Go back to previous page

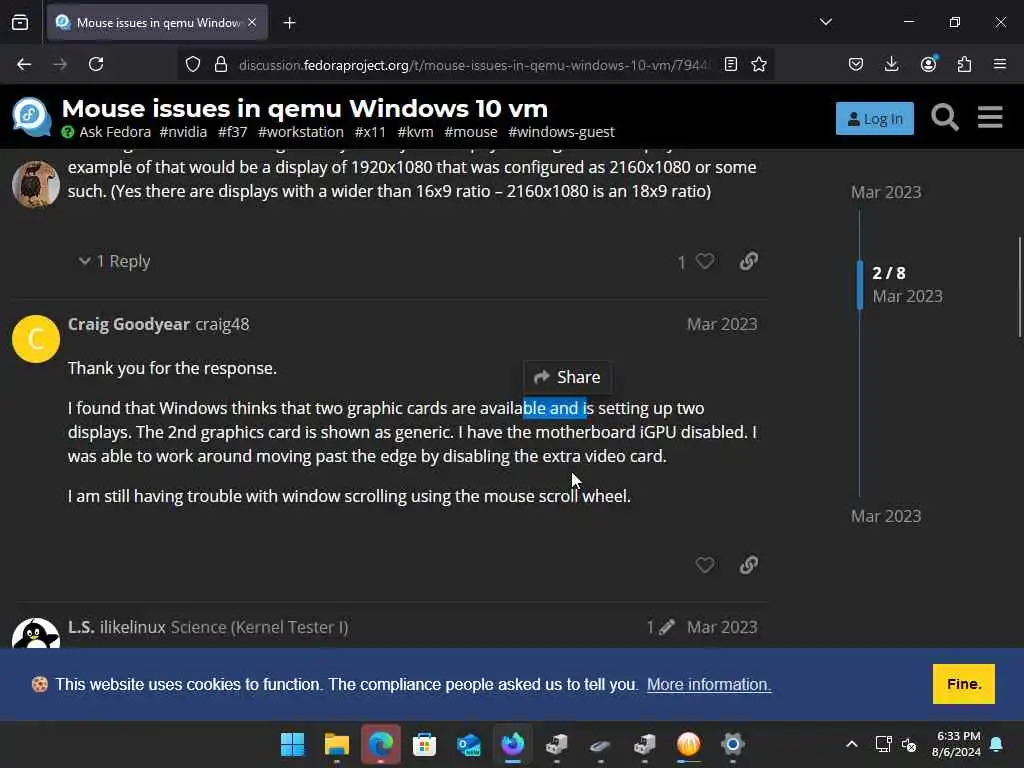tap(24, 64)
